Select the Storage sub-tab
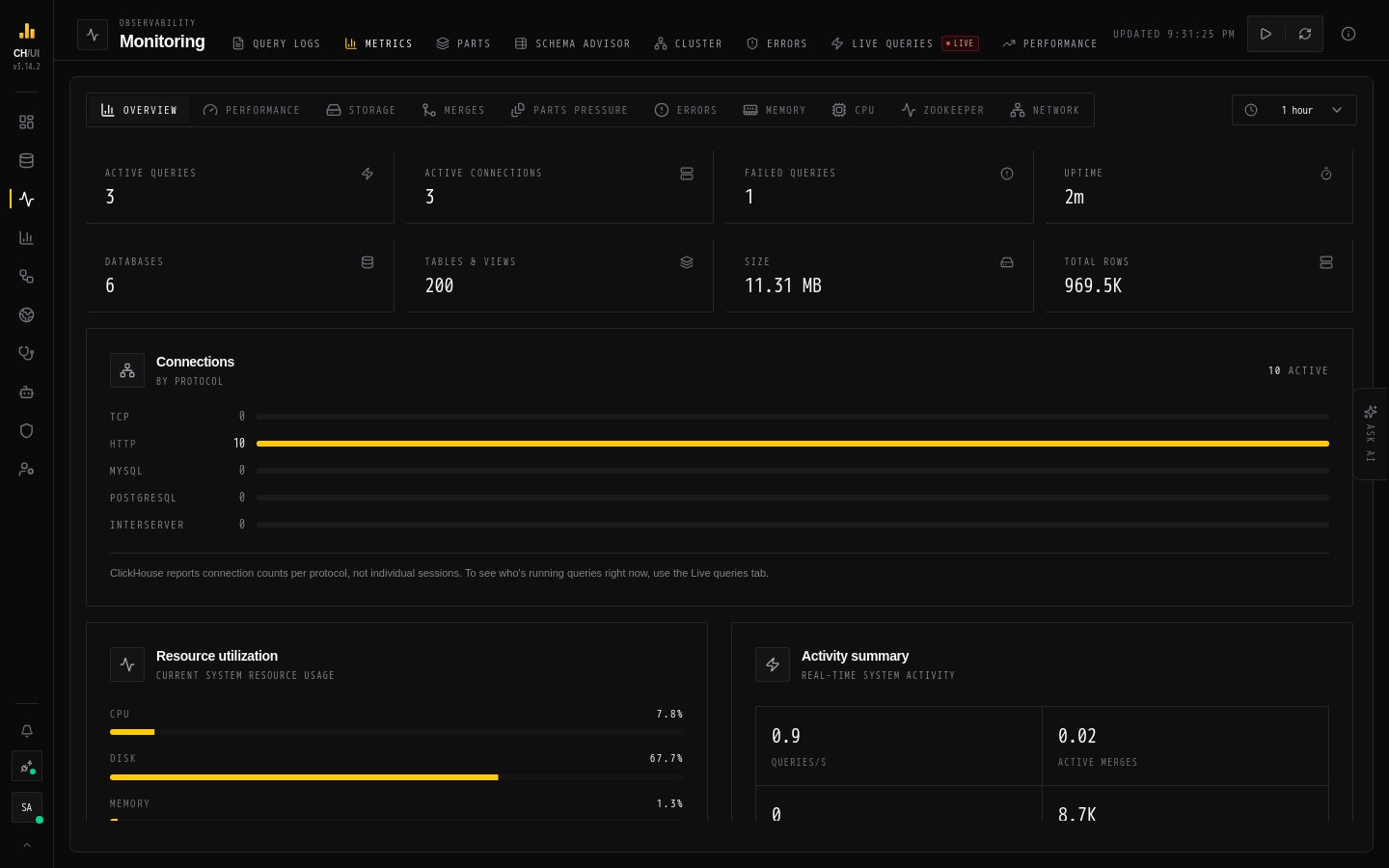Image resolution: width=1389 pixels, height=868 pixels. [x=361, y=110]
